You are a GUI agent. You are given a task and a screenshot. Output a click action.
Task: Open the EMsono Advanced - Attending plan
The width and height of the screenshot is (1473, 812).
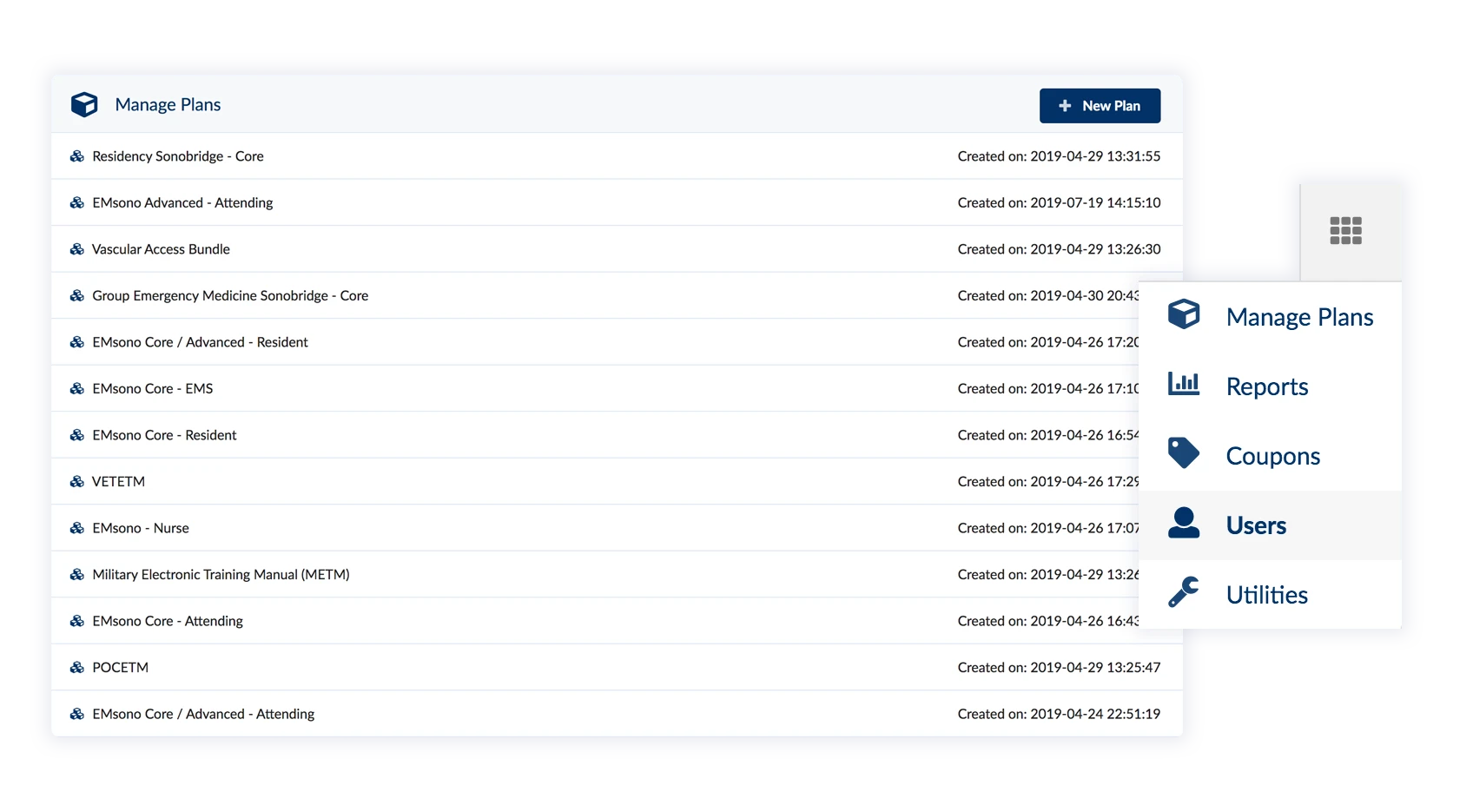[182, 203]
